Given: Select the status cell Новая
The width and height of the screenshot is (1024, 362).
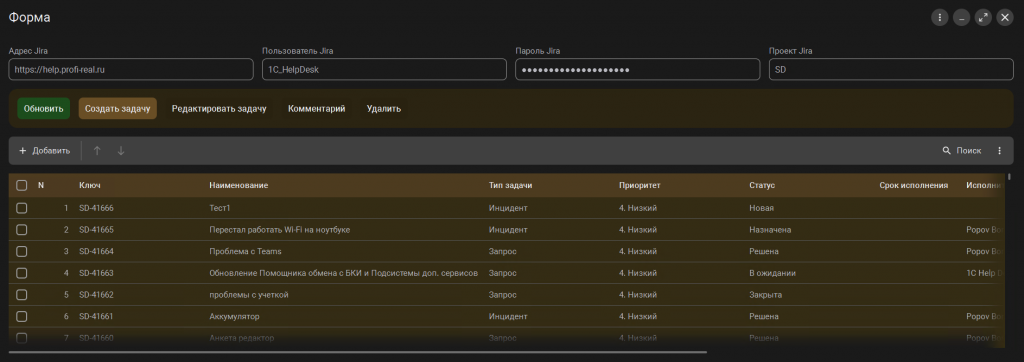Looking at the screenshot, I should pyautogui.click(x=761, y=208).
